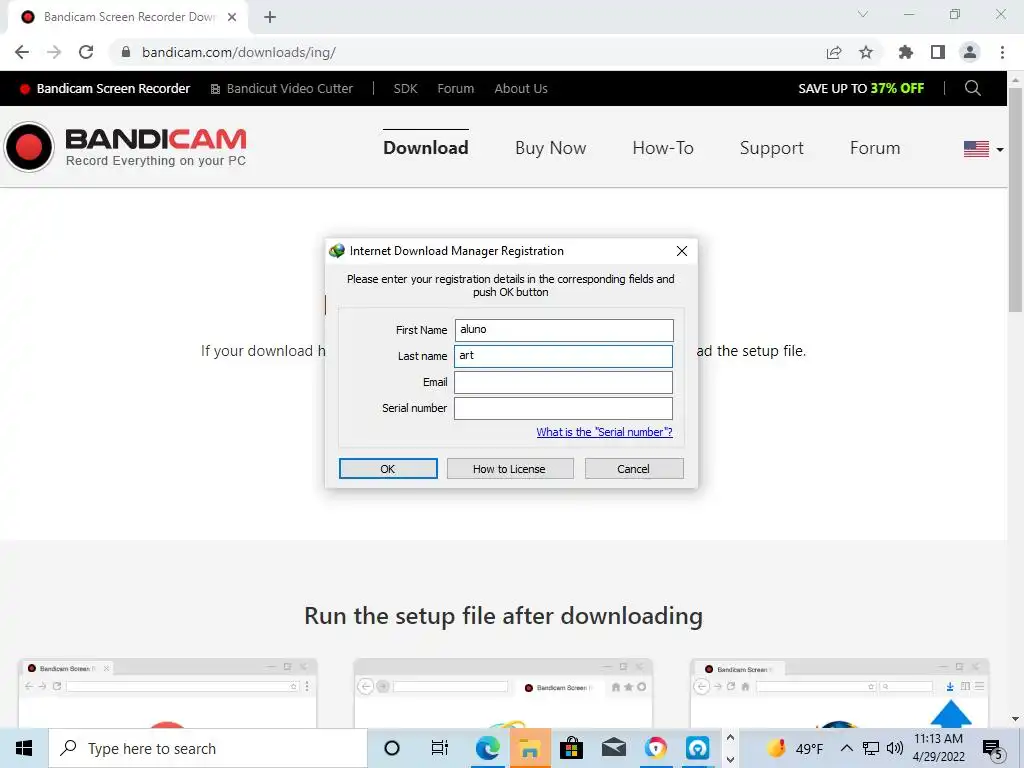1024x768 pixels.
Task: Open the 49°F weather widget
Action: coord(795,748)
